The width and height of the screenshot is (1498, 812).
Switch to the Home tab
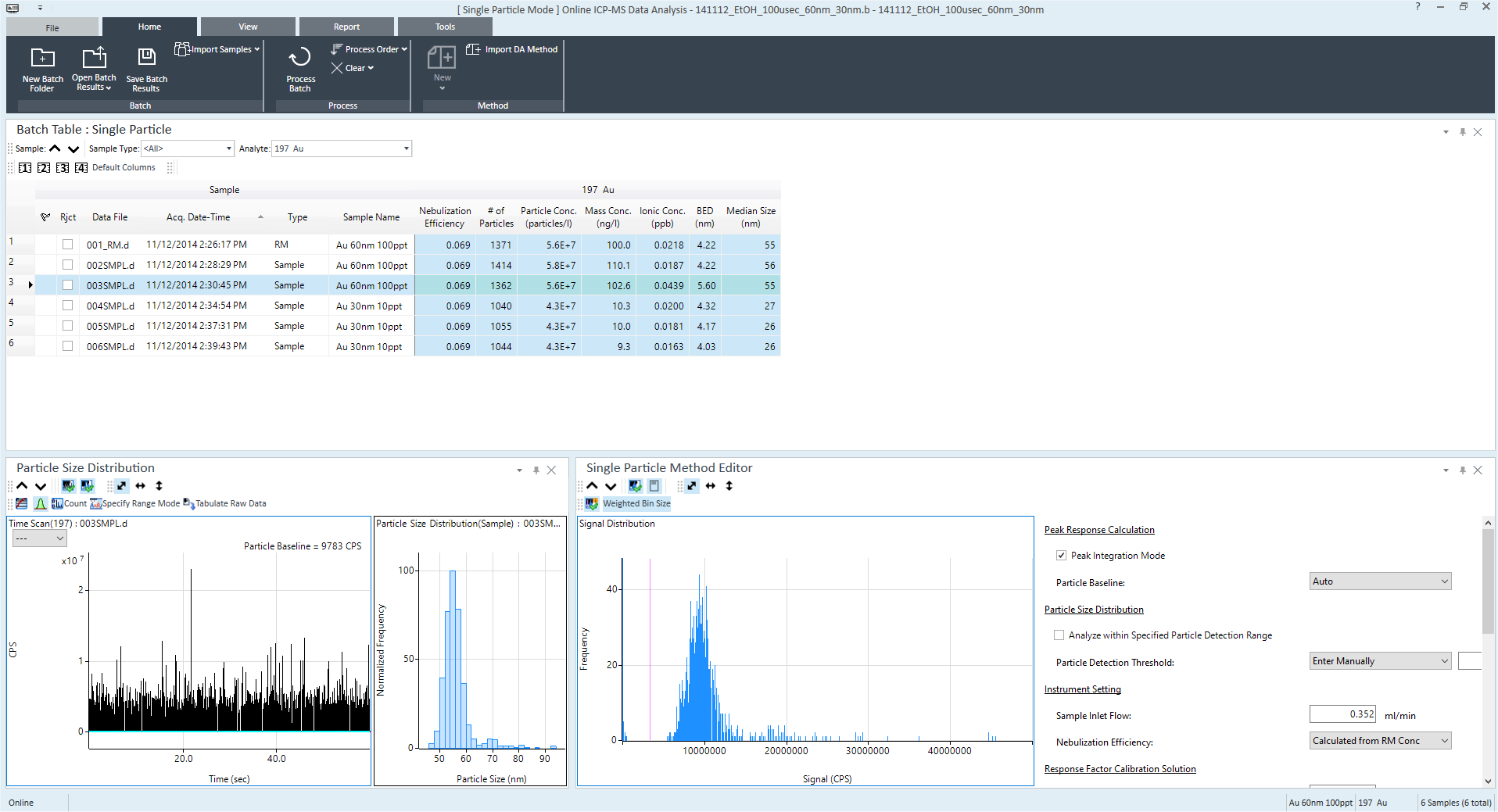tap(149, 27)
